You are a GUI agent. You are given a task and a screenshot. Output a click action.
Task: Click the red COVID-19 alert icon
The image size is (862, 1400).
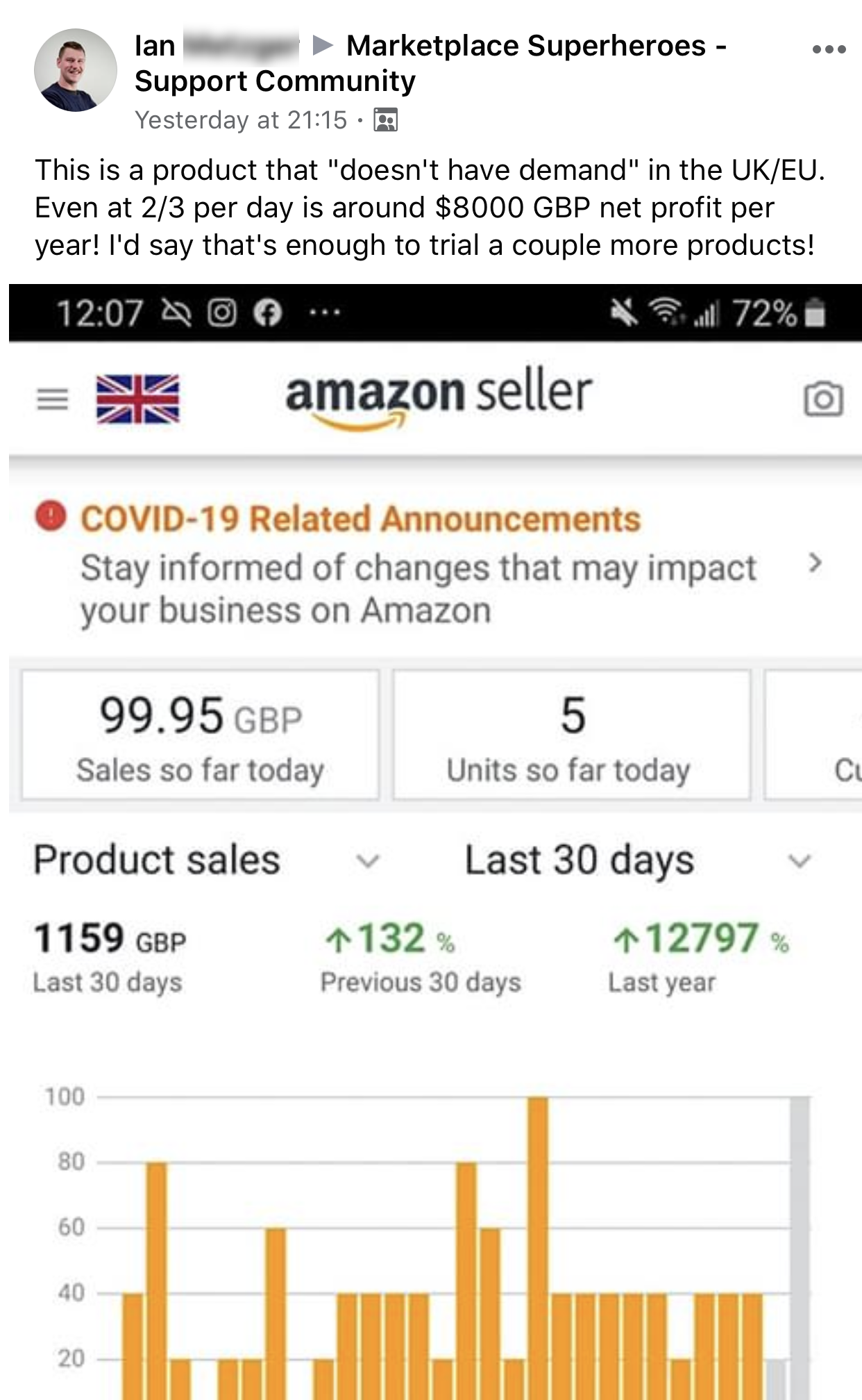pyautogui.click(x=51, y=517)
